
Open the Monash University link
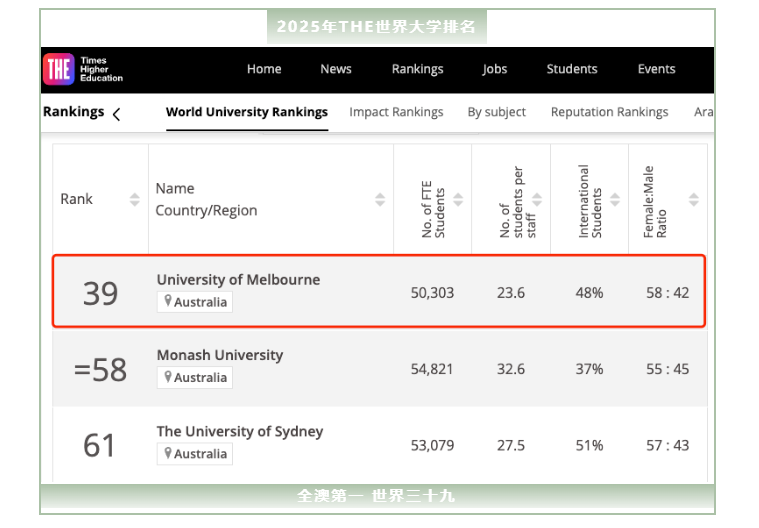tap(220, 355)
